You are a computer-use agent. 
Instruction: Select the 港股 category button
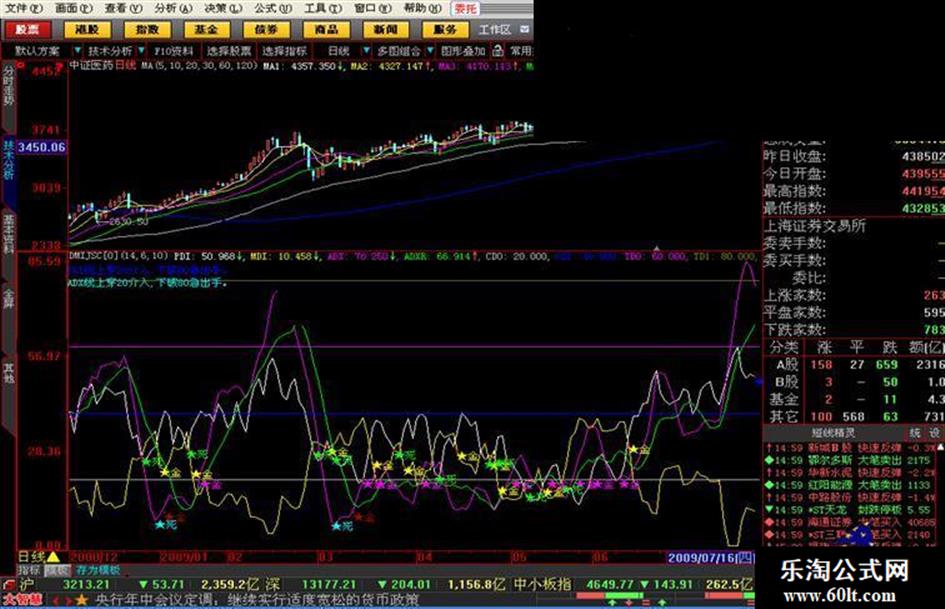coord(87,29)
